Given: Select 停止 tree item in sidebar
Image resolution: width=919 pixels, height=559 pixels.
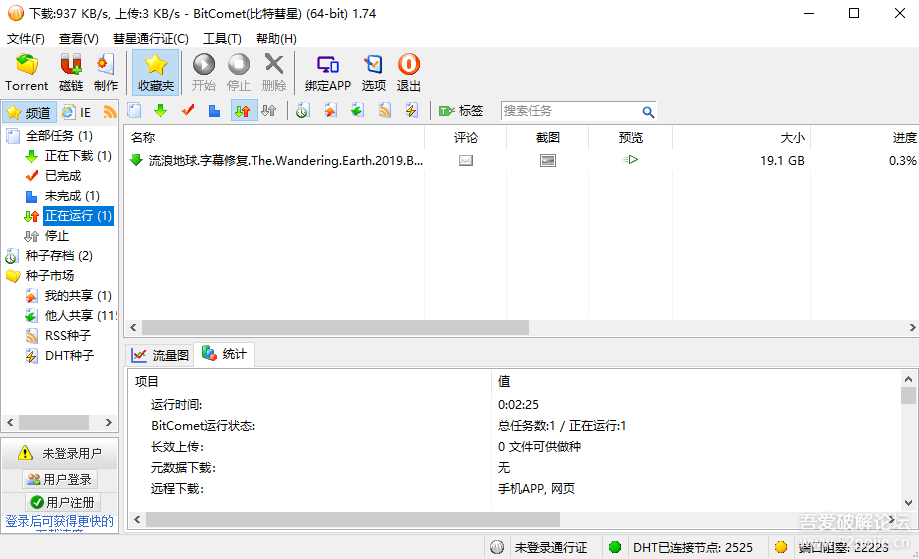Looking at the screenshot, I should pos(57,236).
